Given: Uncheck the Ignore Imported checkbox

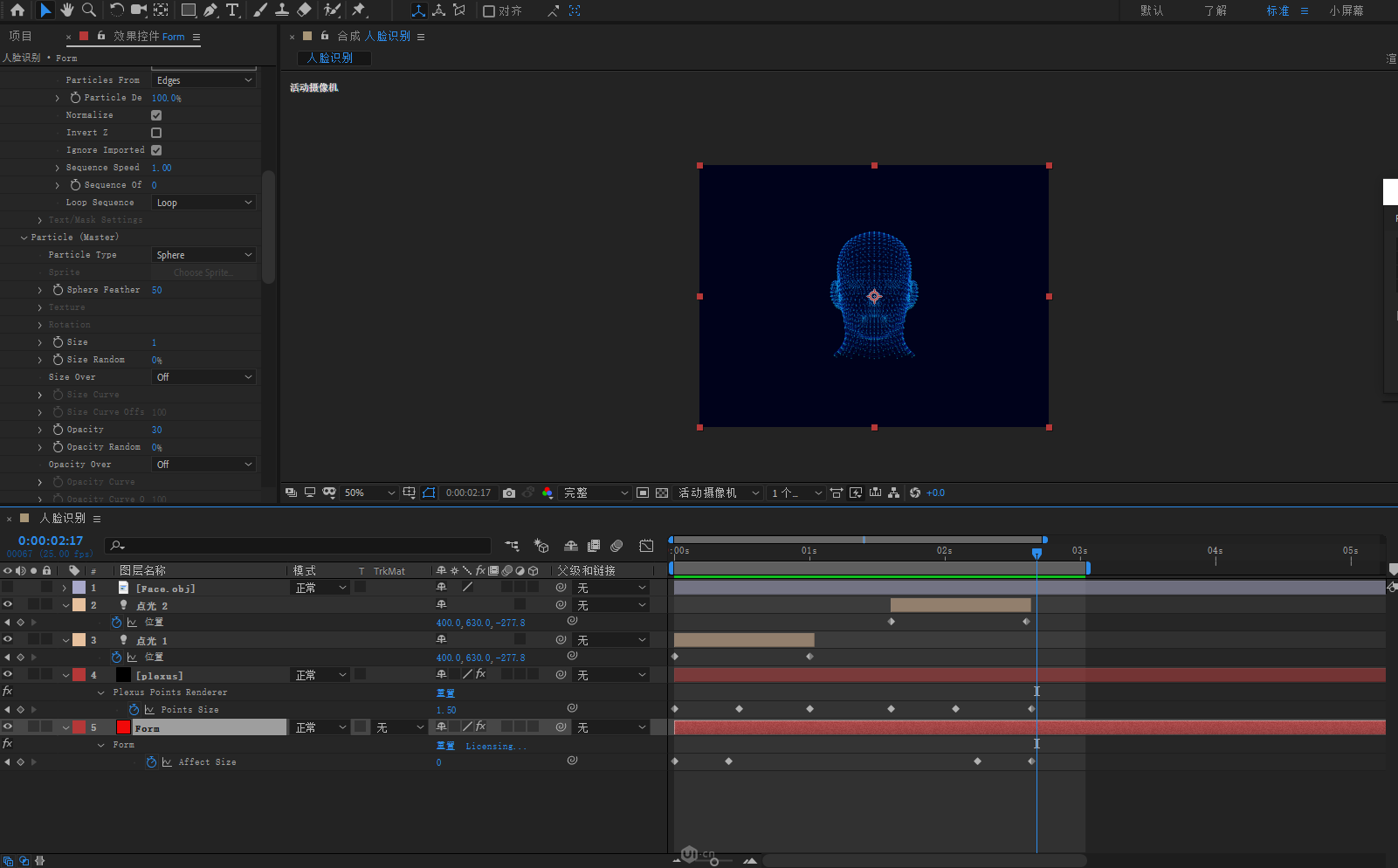Looking at the screenshot, I should click(x=156, y=150).
